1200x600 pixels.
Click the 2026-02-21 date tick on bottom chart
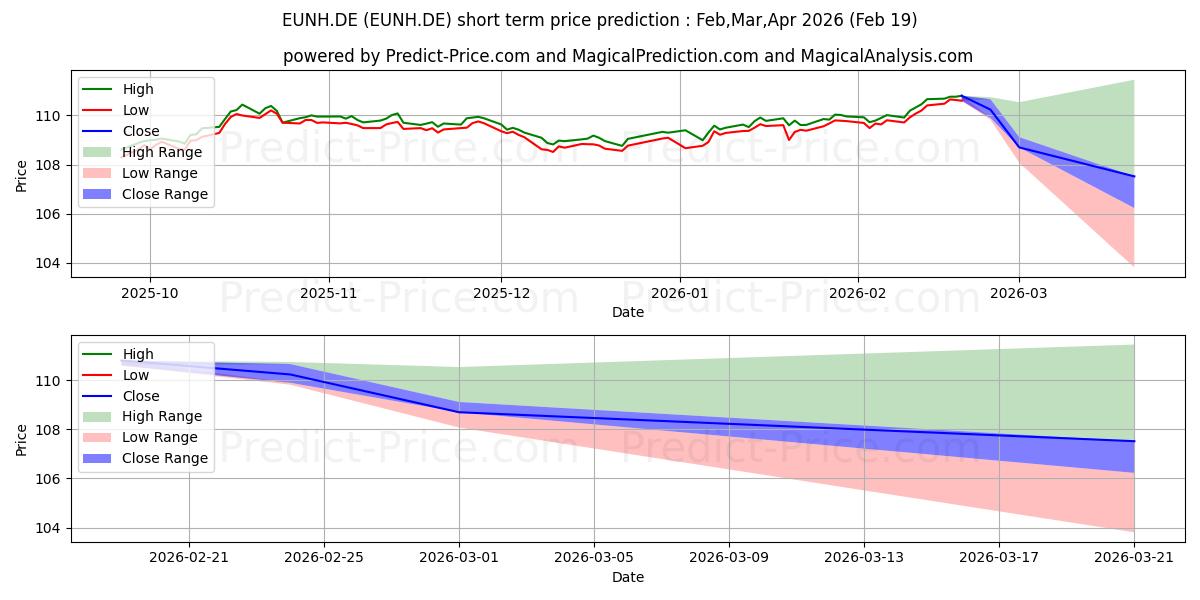pos(190,558)
